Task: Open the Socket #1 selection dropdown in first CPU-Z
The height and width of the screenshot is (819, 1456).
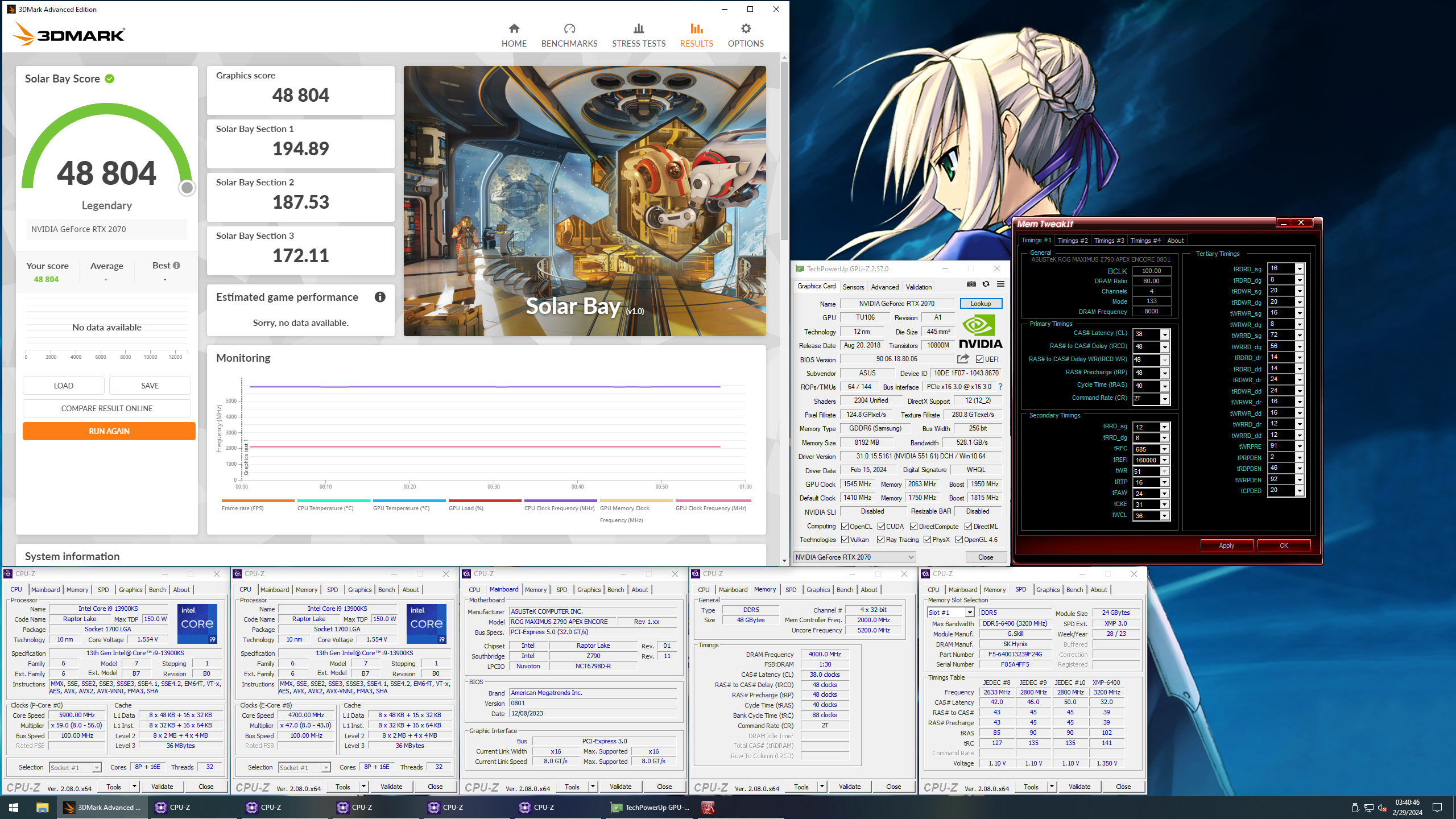Action: click(x=75, y=768)
